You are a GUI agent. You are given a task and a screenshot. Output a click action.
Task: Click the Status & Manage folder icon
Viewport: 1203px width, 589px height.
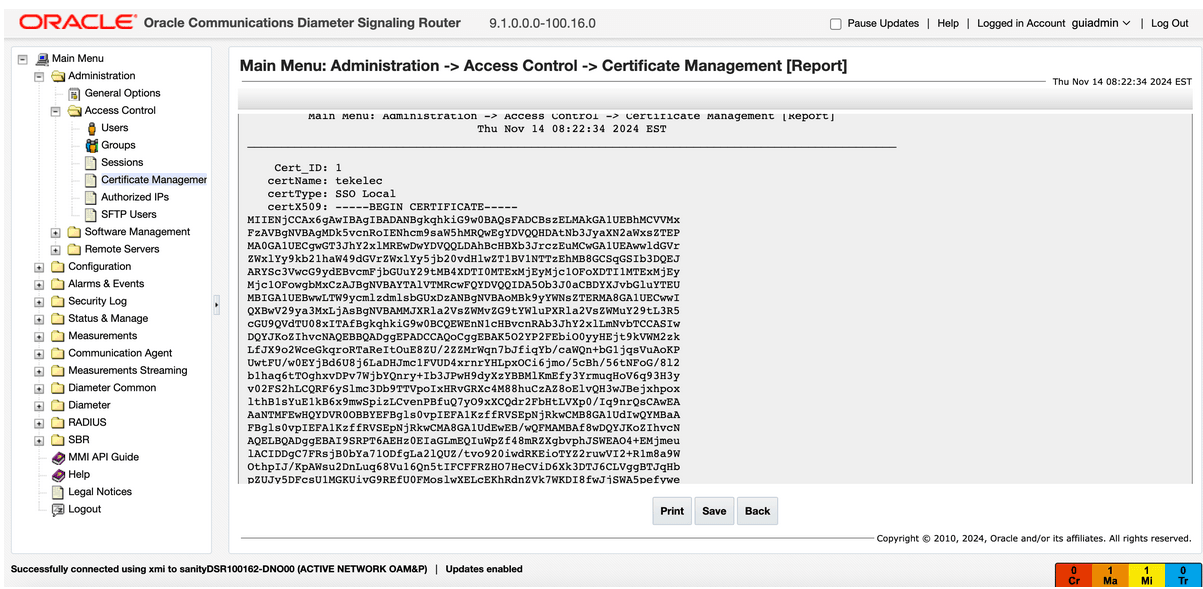tap(58, 319)
